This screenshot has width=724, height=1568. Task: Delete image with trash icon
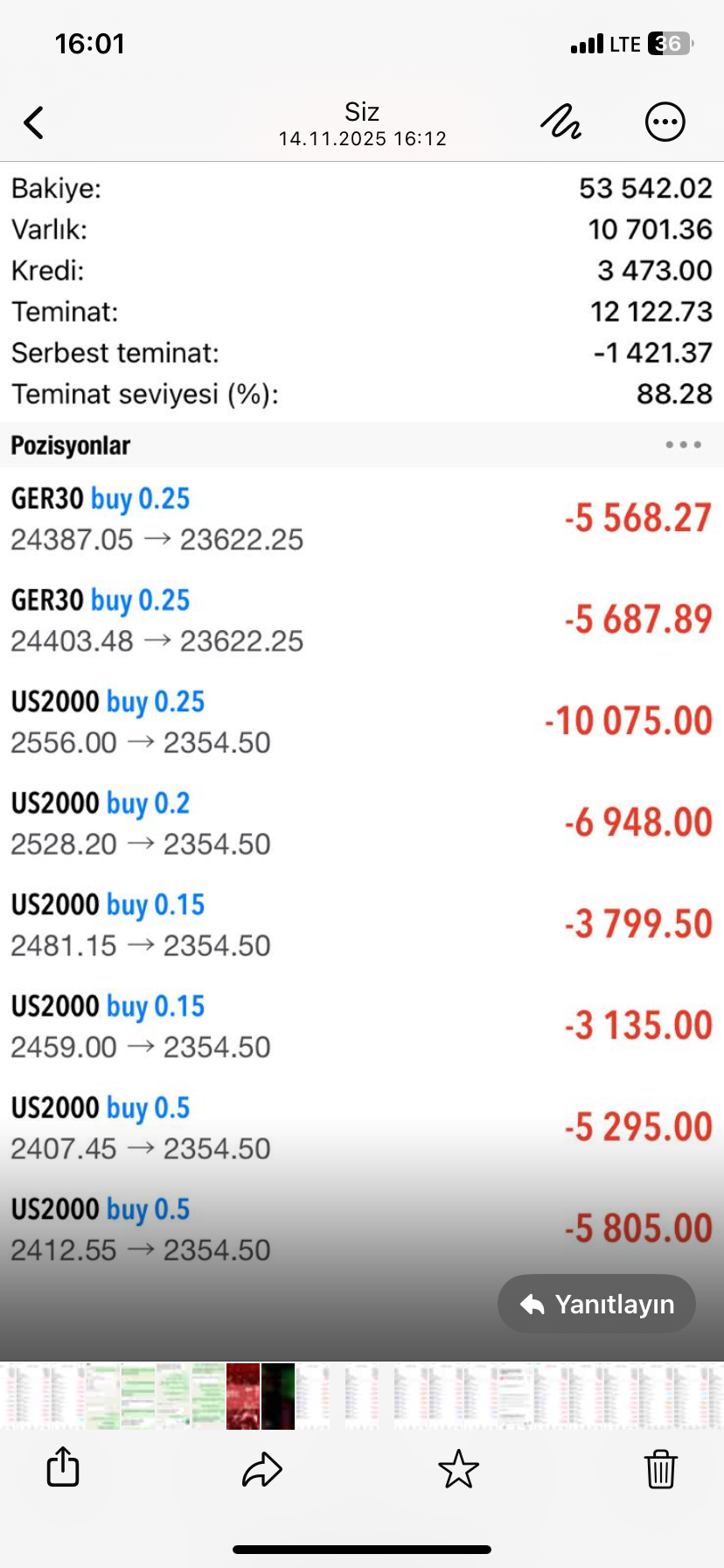(660, 1468)
